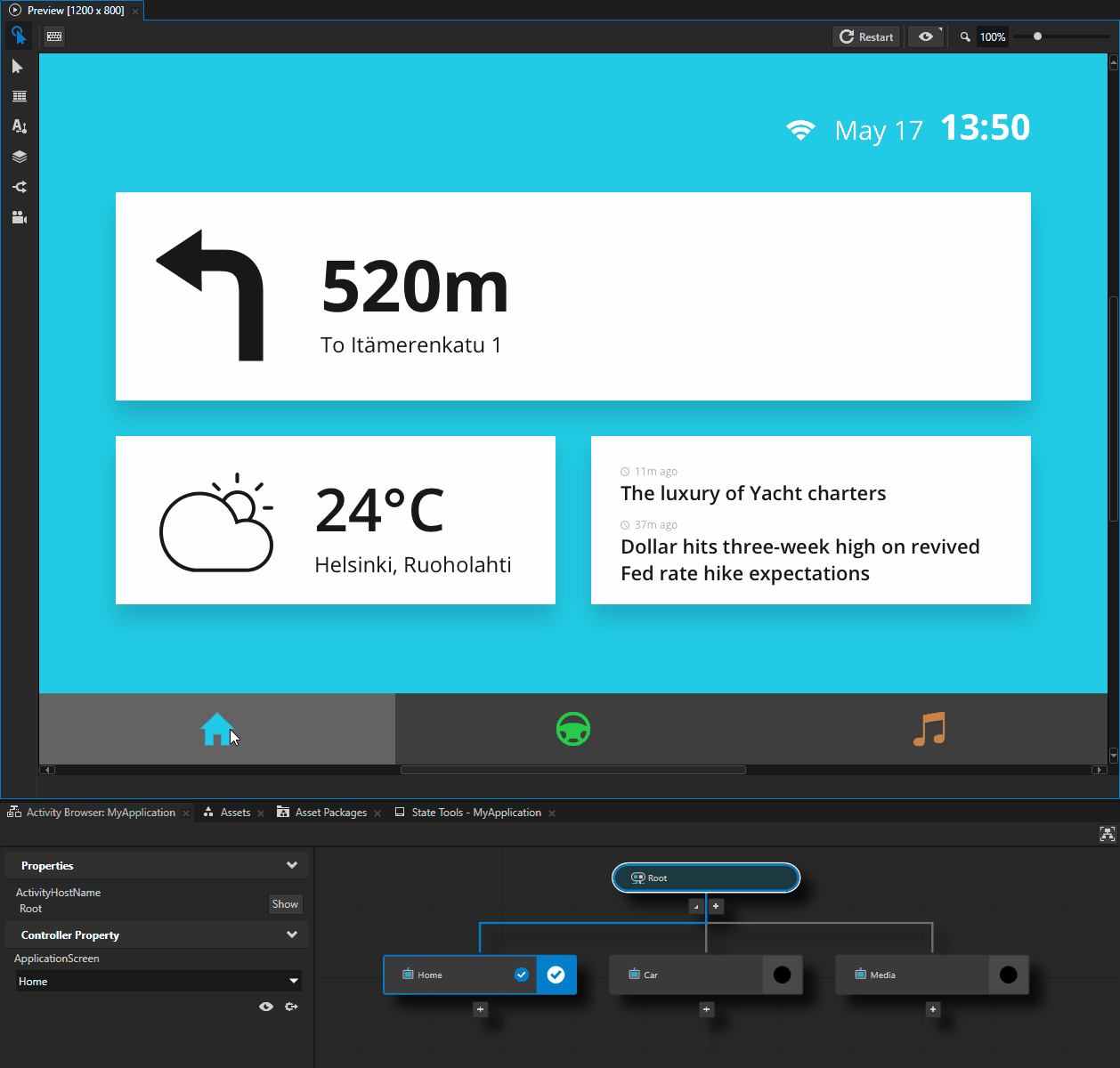The image size is (1120, 1068).
Task: Toggle the eye icon next to Restart
Action: coord(926,36)
